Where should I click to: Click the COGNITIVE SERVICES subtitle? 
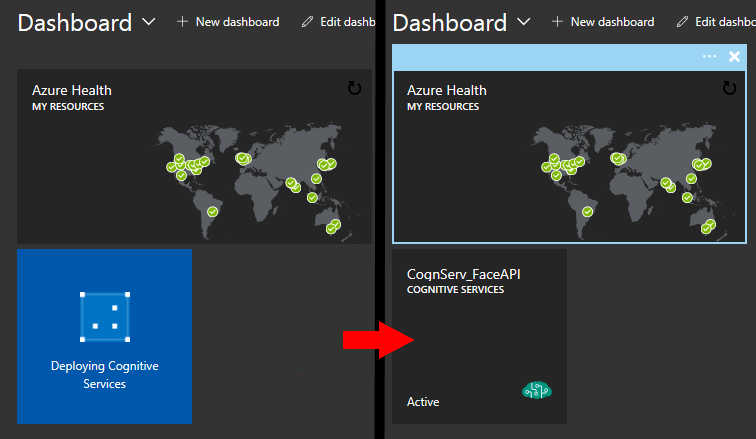(456, 290)
